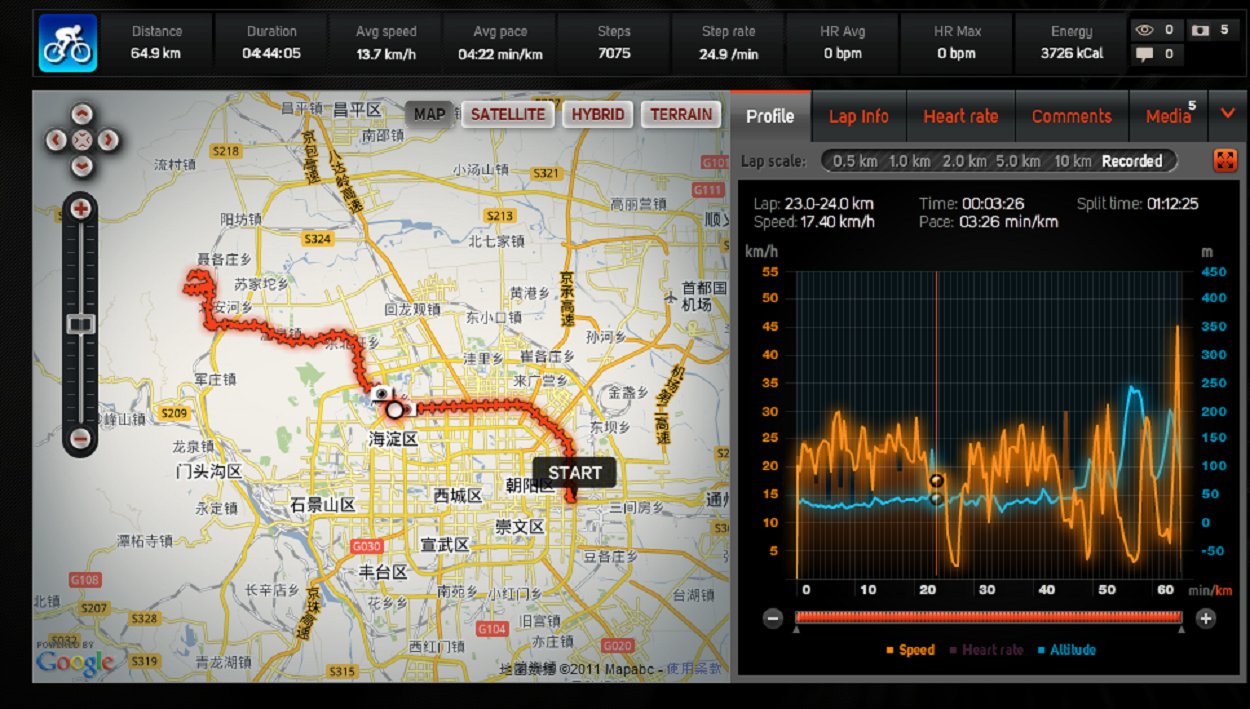Image resolution: width=1250 pixels, height=709 pixels.
Task: Expand chart to fullscreen with orange icon
Action: tap(1225, 160)
